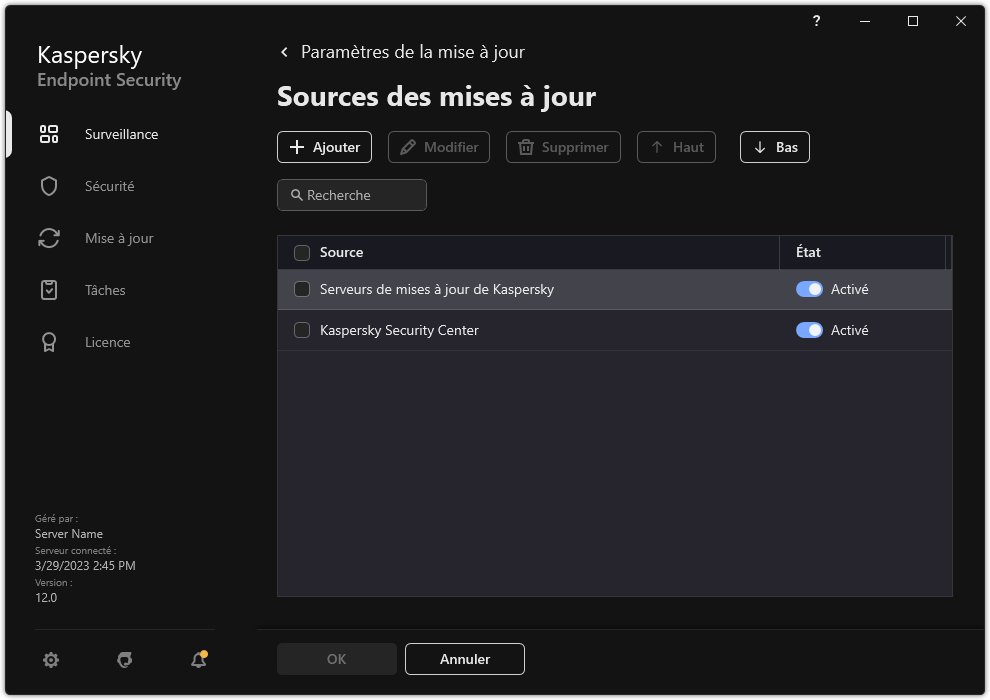This screenshot has height=700, width=990.
Task: Move source up with the Haut button
Action: (676, 147)
